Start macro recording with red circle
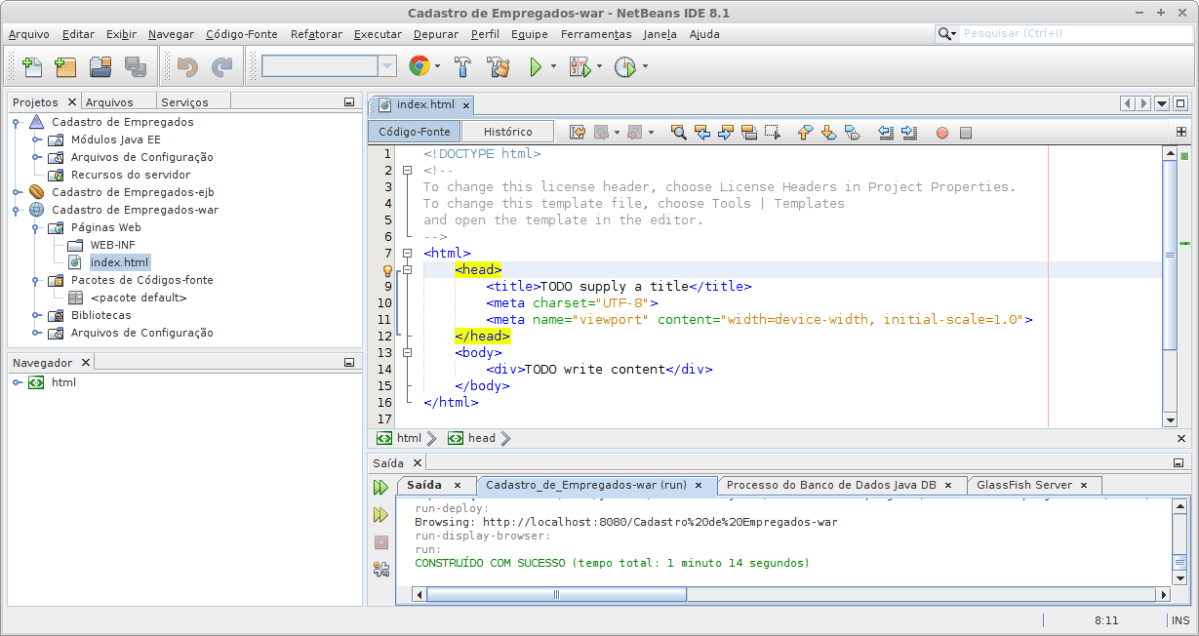The image size is (1199, 636). tap(942, 132)
